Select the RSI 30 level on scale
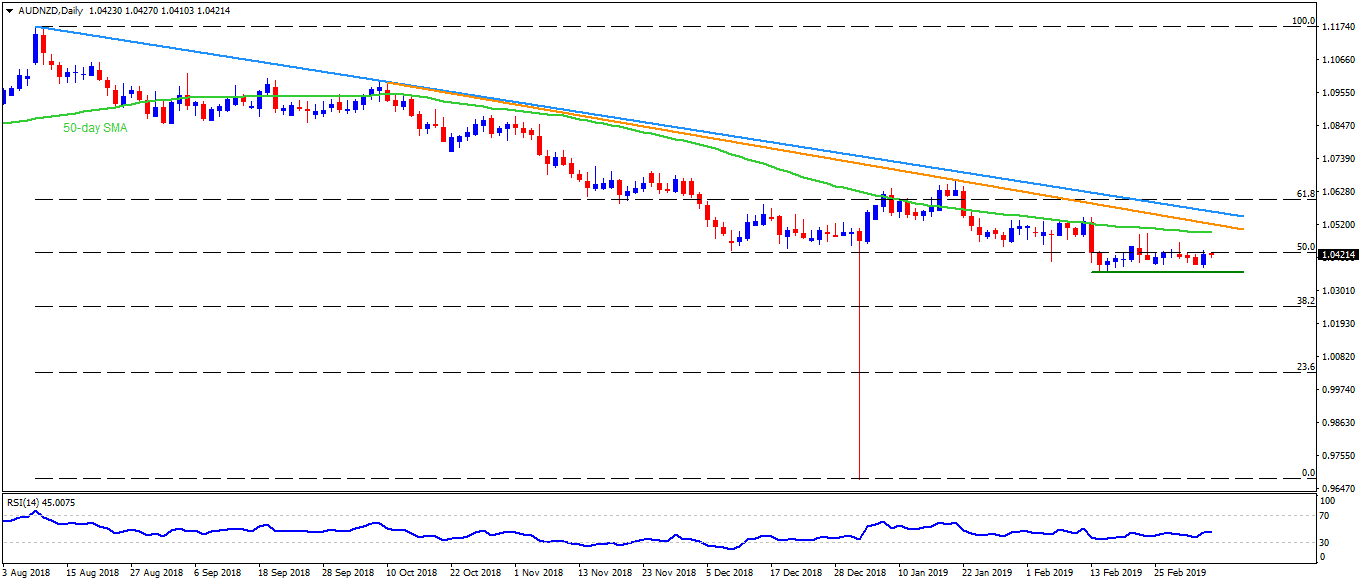This screenshot has width=1362, height=584. (x=1327, y=542)
